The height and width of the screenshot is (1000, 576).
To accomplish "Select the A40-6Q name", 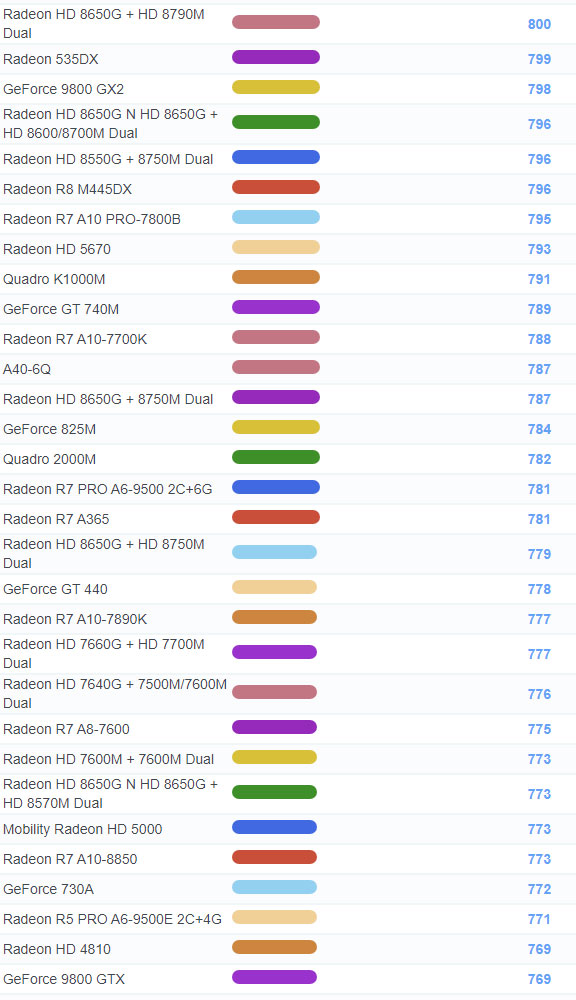I will (x=27, y=369).
